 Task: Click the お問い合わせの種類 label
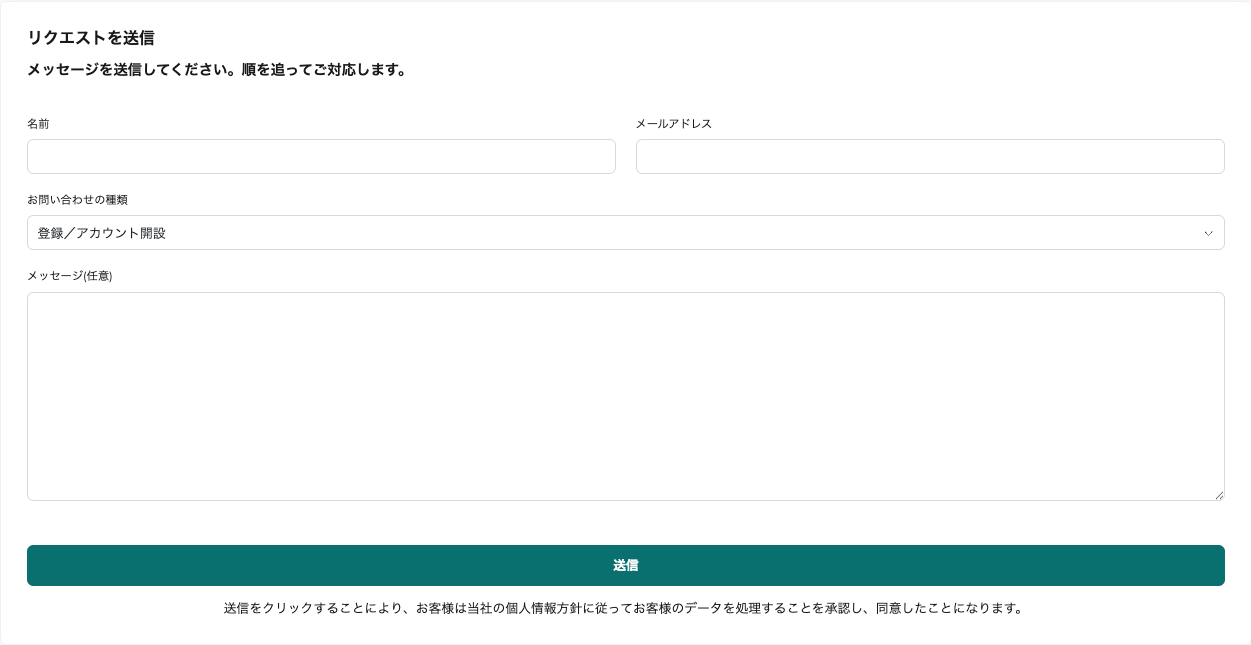[x=77, y=200]
